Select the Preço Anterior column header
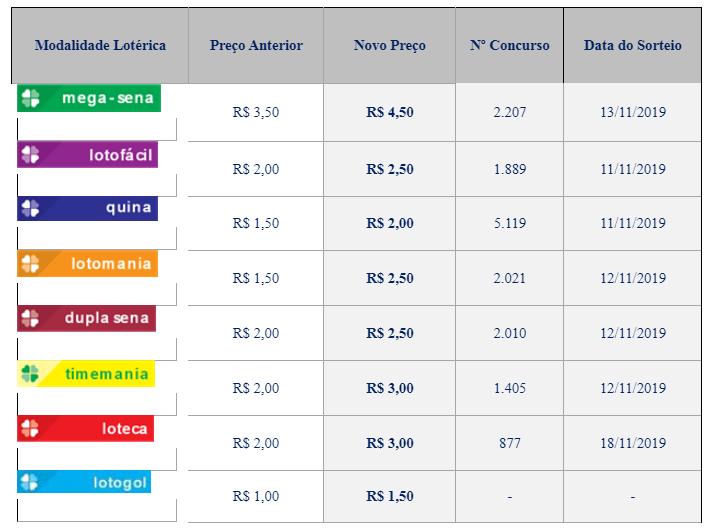The width and height of the screenshot is (709, 531). coord(256,46)
